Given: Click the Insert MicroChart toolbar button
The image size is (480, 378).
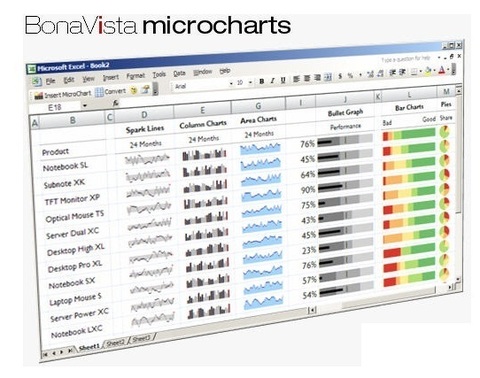Looking at the screenshot, I should [63, 94].
